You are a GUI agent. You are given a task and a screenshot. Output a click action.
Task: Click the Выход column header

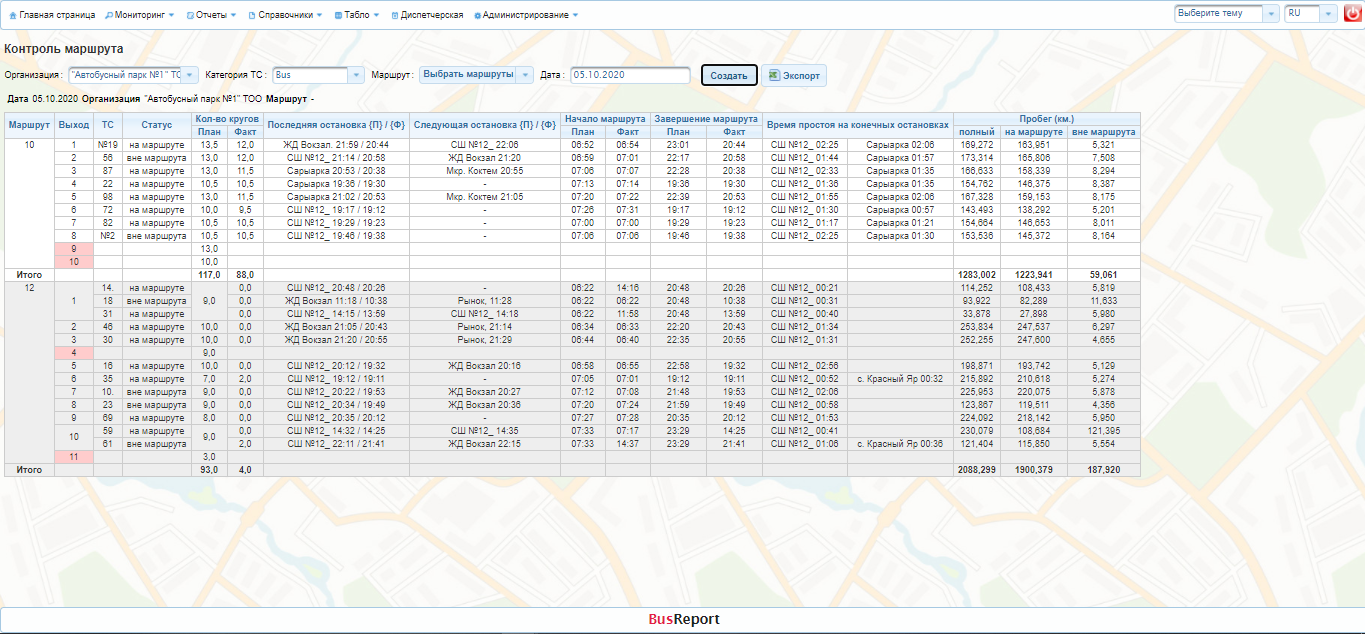coord(73,125)
